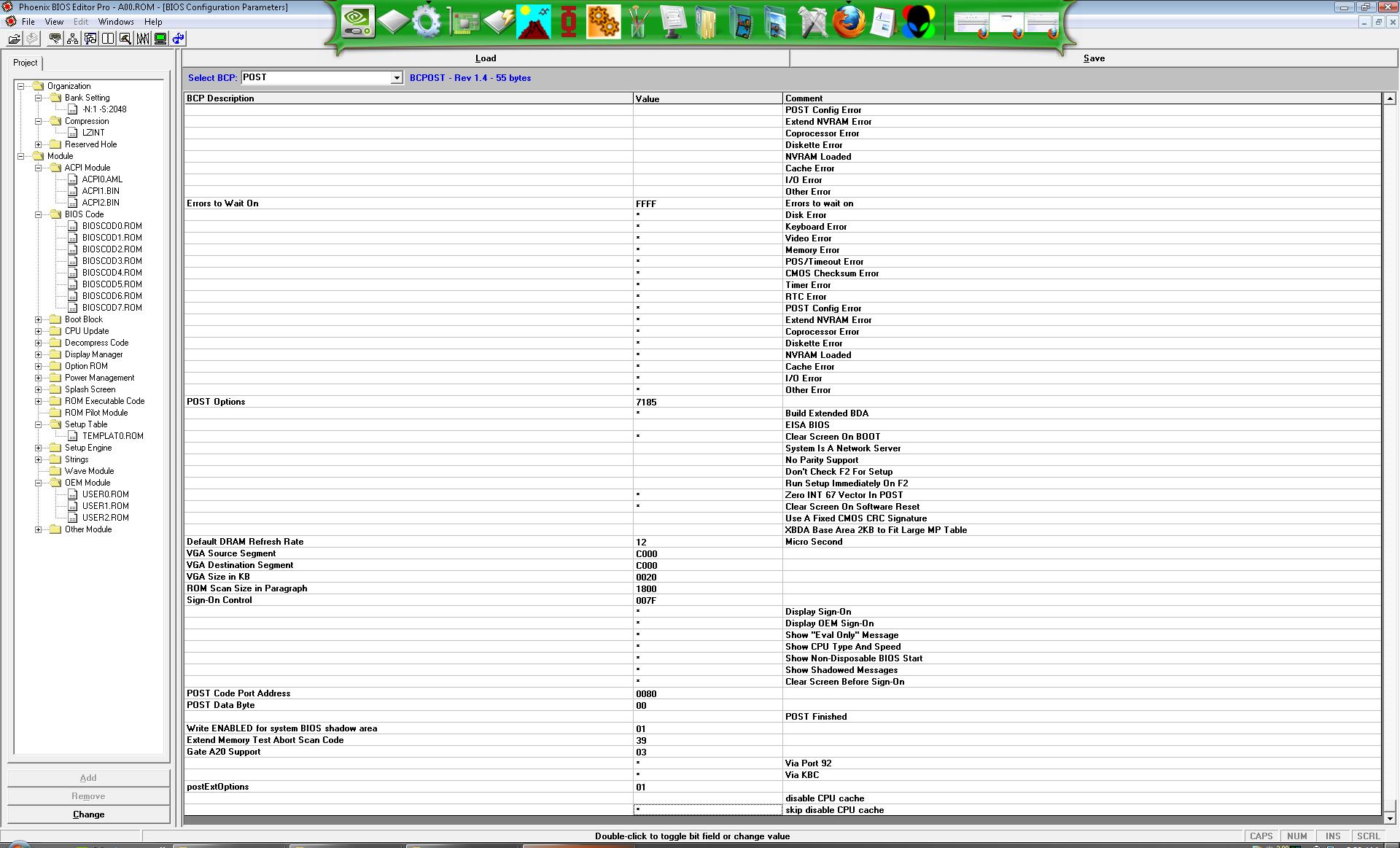This screenshot has height=848, width=1400.
Task: Select BIOSCOD3.ROM in the tree
Action: tap(112, 261)
